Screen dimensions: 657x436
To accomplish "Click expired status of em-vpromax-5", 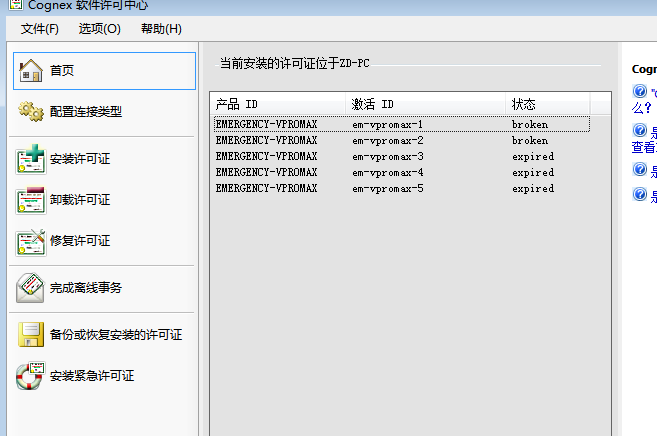I will (x=533, y=188).
